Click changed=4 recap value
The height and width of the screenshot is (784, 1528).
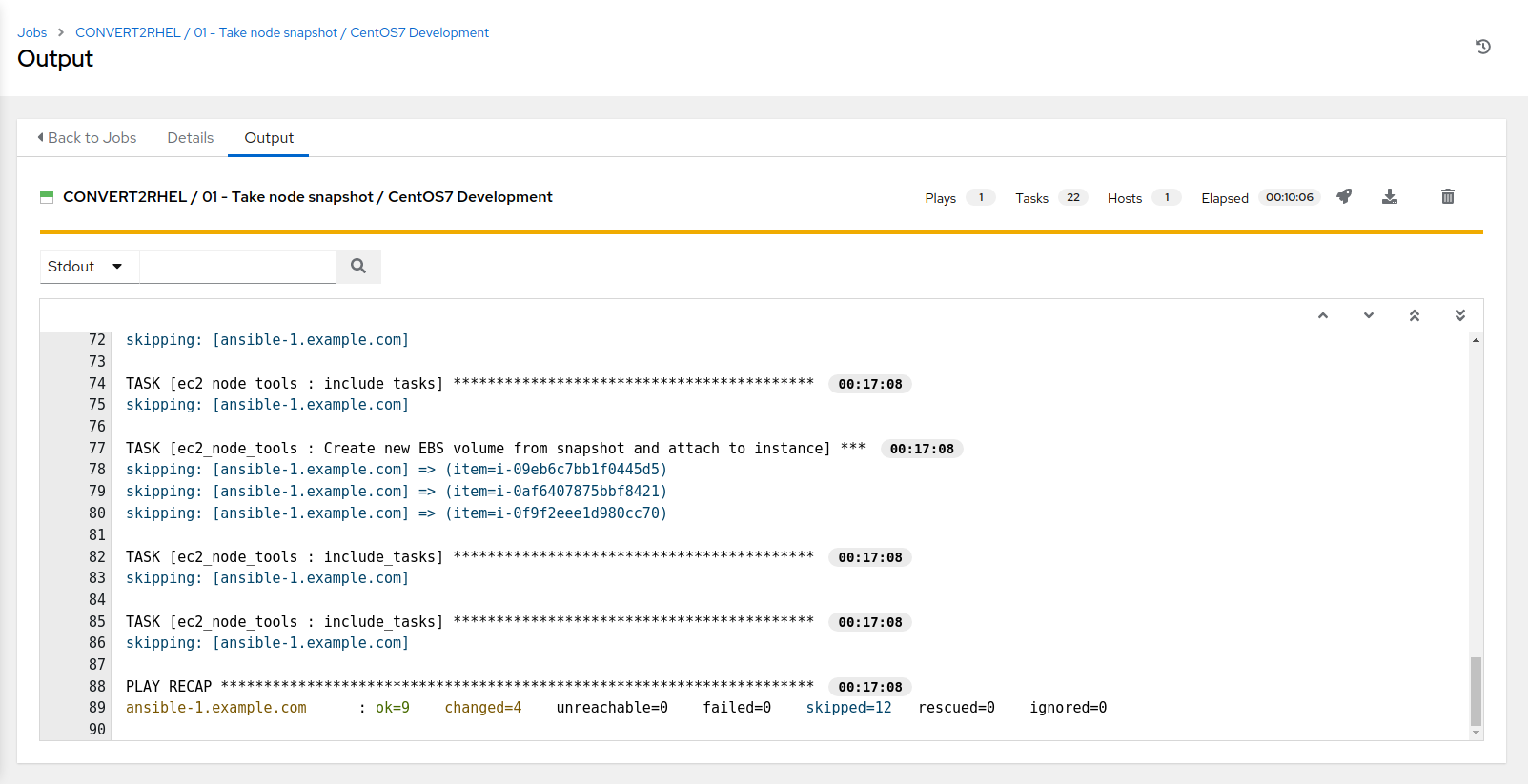point(483,708)
